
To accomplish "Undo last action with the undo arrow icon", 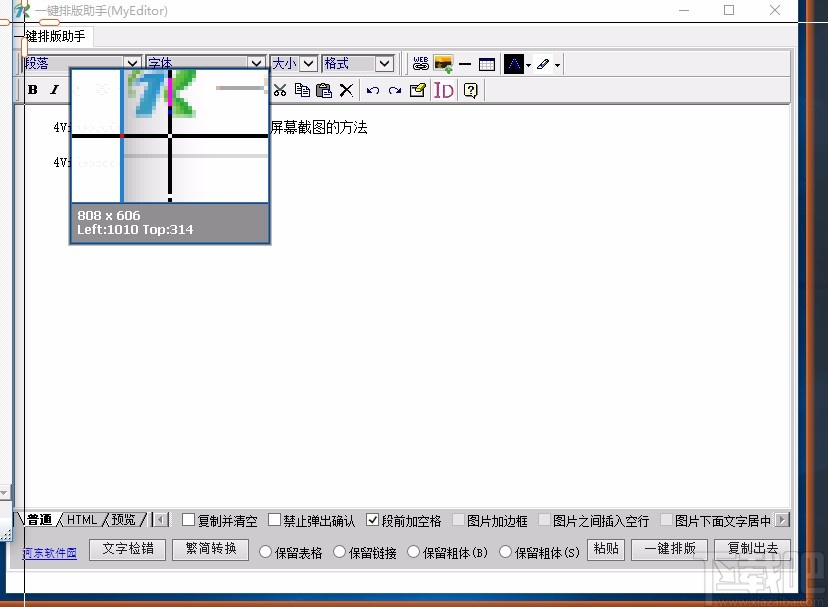I will tap(371, 90).
